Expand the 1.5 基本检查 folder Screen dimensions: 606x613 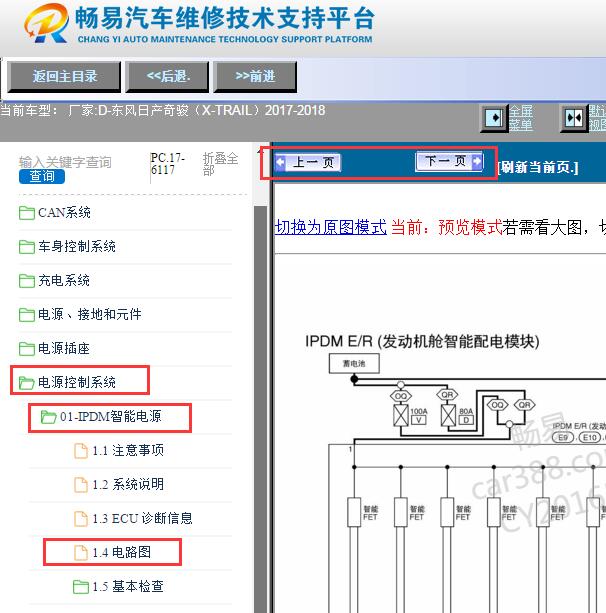128,586
